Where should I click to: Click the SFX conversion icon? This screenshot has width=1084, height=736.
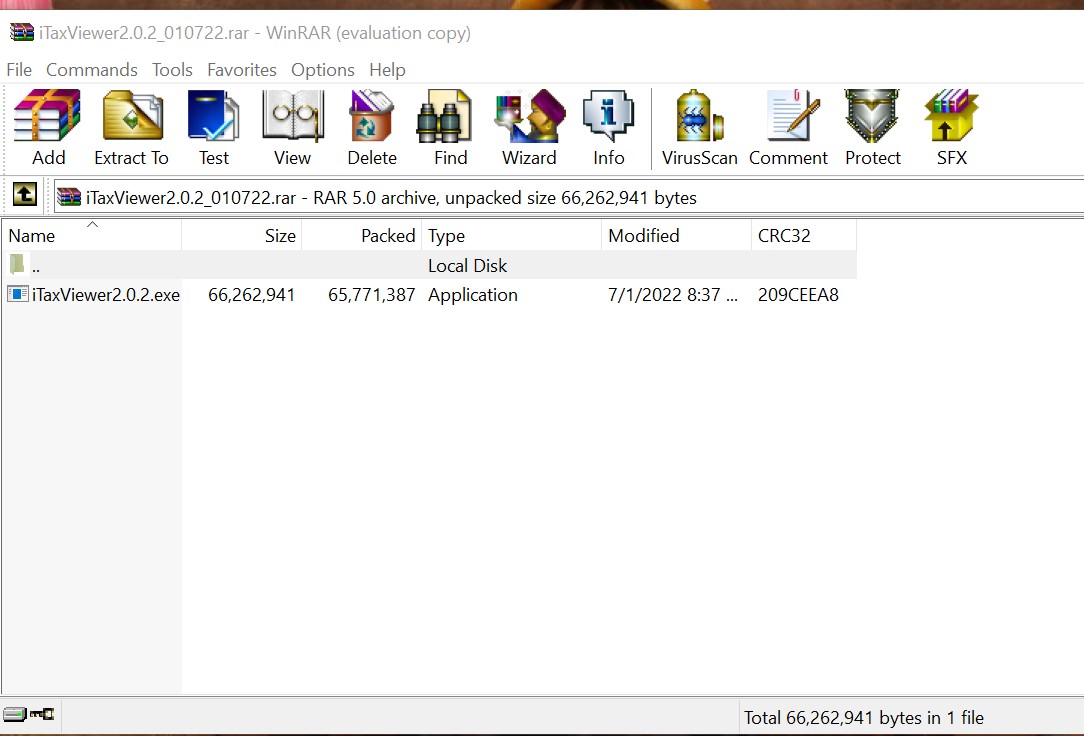coord(951,116)
